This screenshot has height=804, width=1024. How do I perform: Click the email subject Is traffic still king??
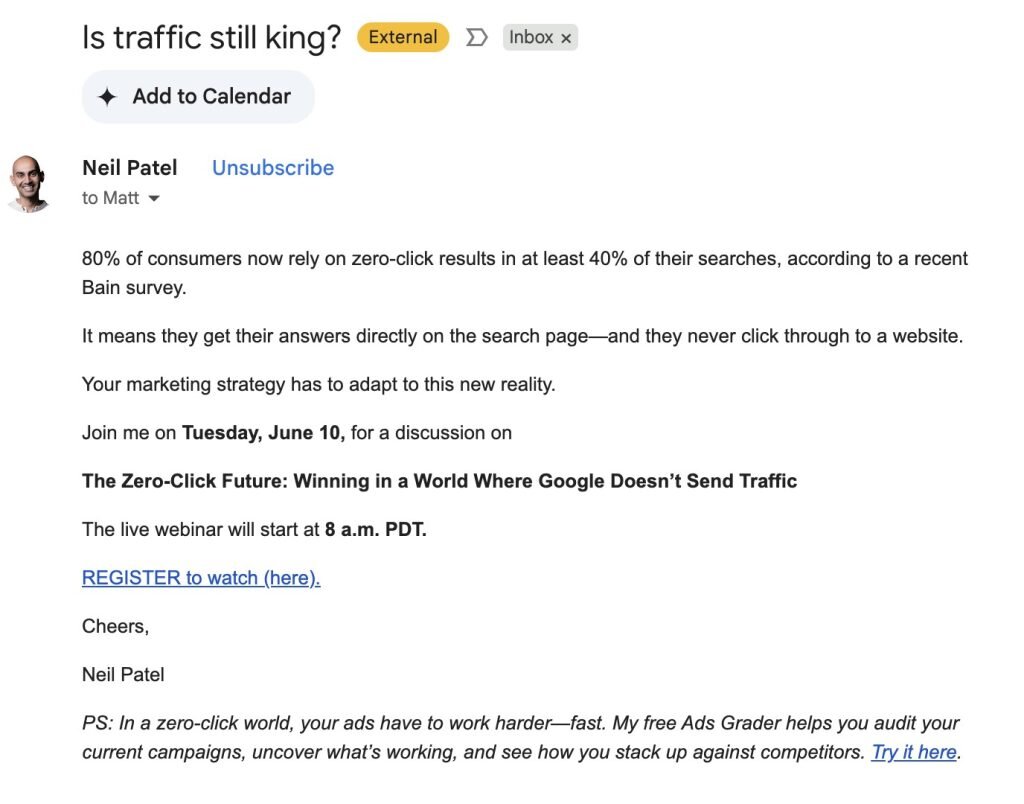pyautogui.click(x=211, y=38)
